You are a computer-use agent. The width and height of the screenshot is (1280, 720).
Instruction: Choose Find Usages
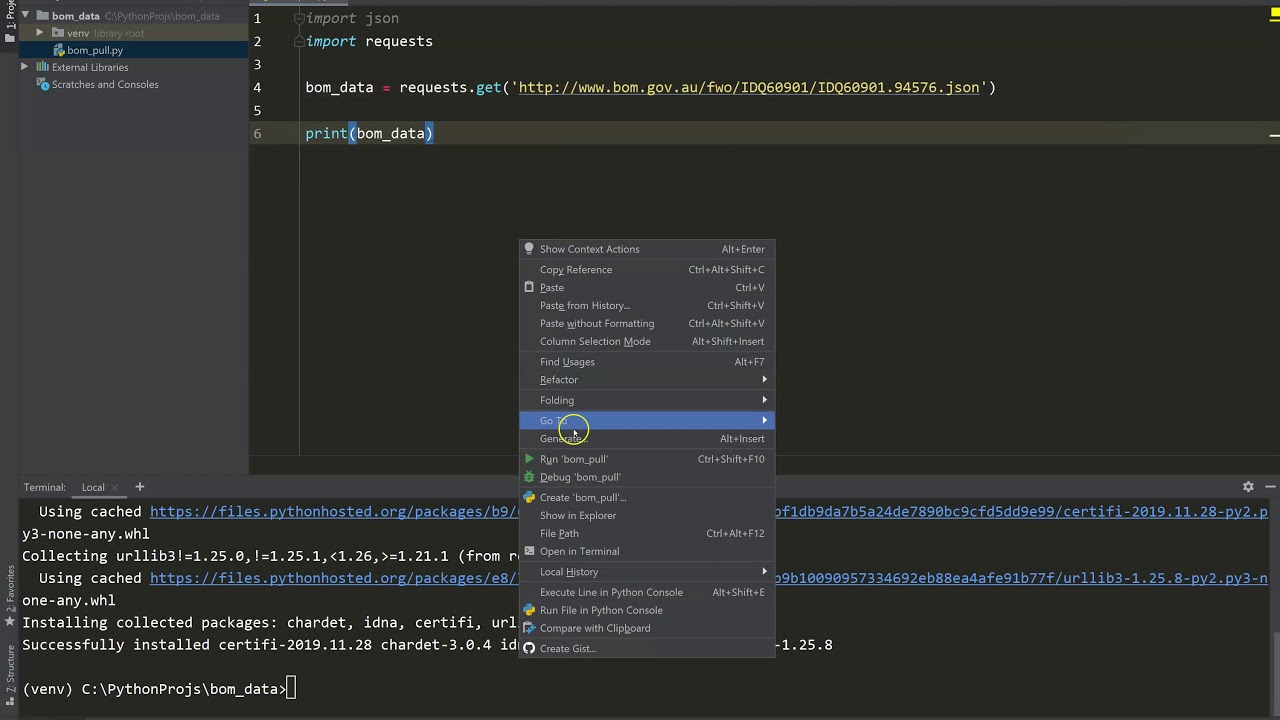646,362
